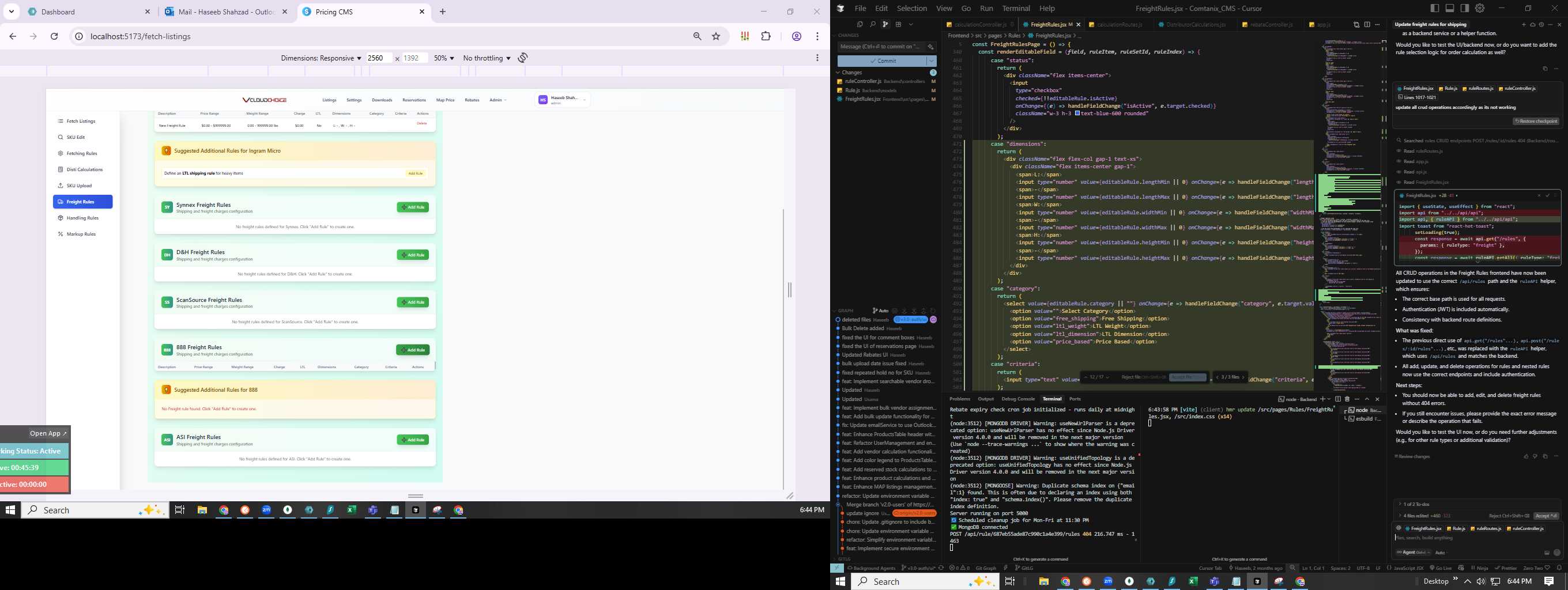
Task: Click Add Rule for Synnex Freight Rules
Action: click(413, 207)
